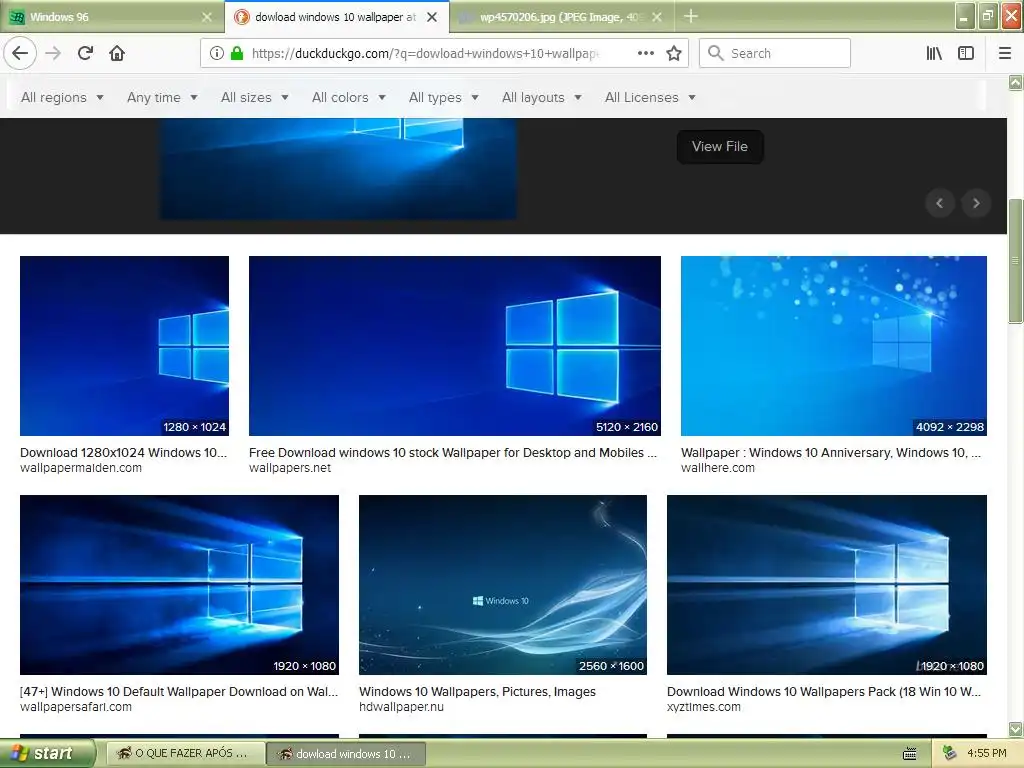Screen dimensions: 1024x768
Task: Open page actions three-dot menu
Action: coord(645,53)
